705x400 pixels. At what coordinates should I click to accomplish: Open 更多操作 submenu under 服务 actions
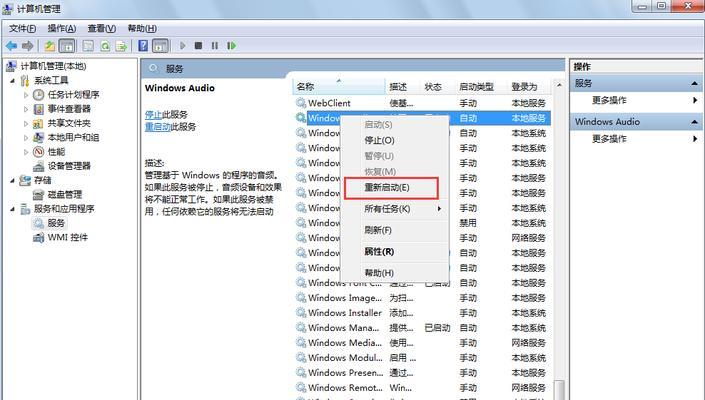coord(636,100)
